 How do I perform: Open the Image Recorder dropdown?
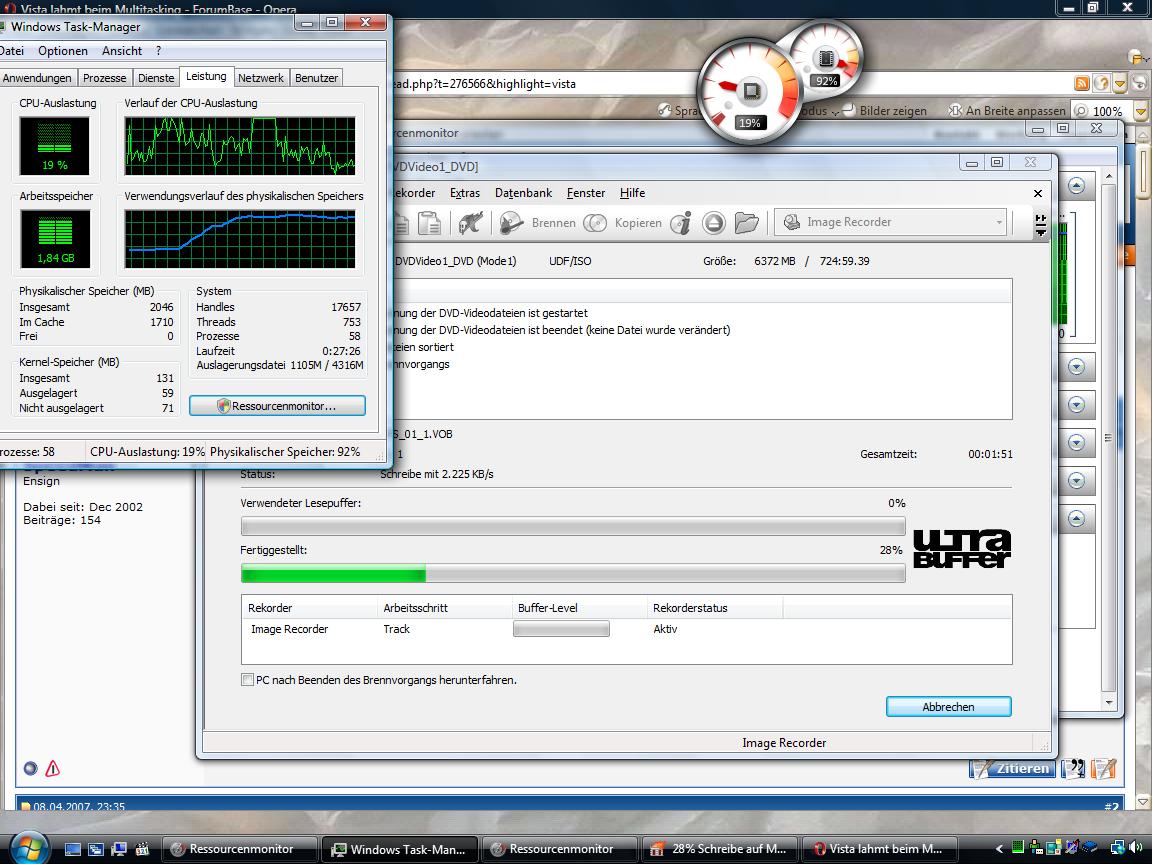click(999, 222)
